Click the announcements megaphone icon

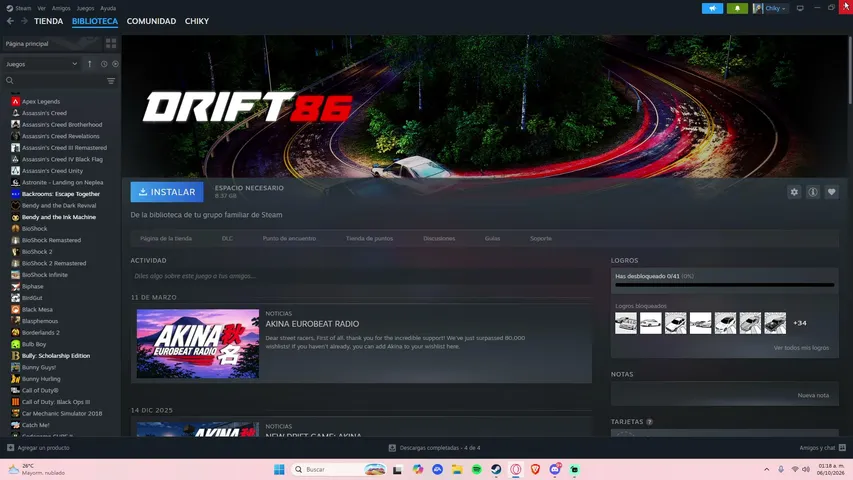coord(712,8)
